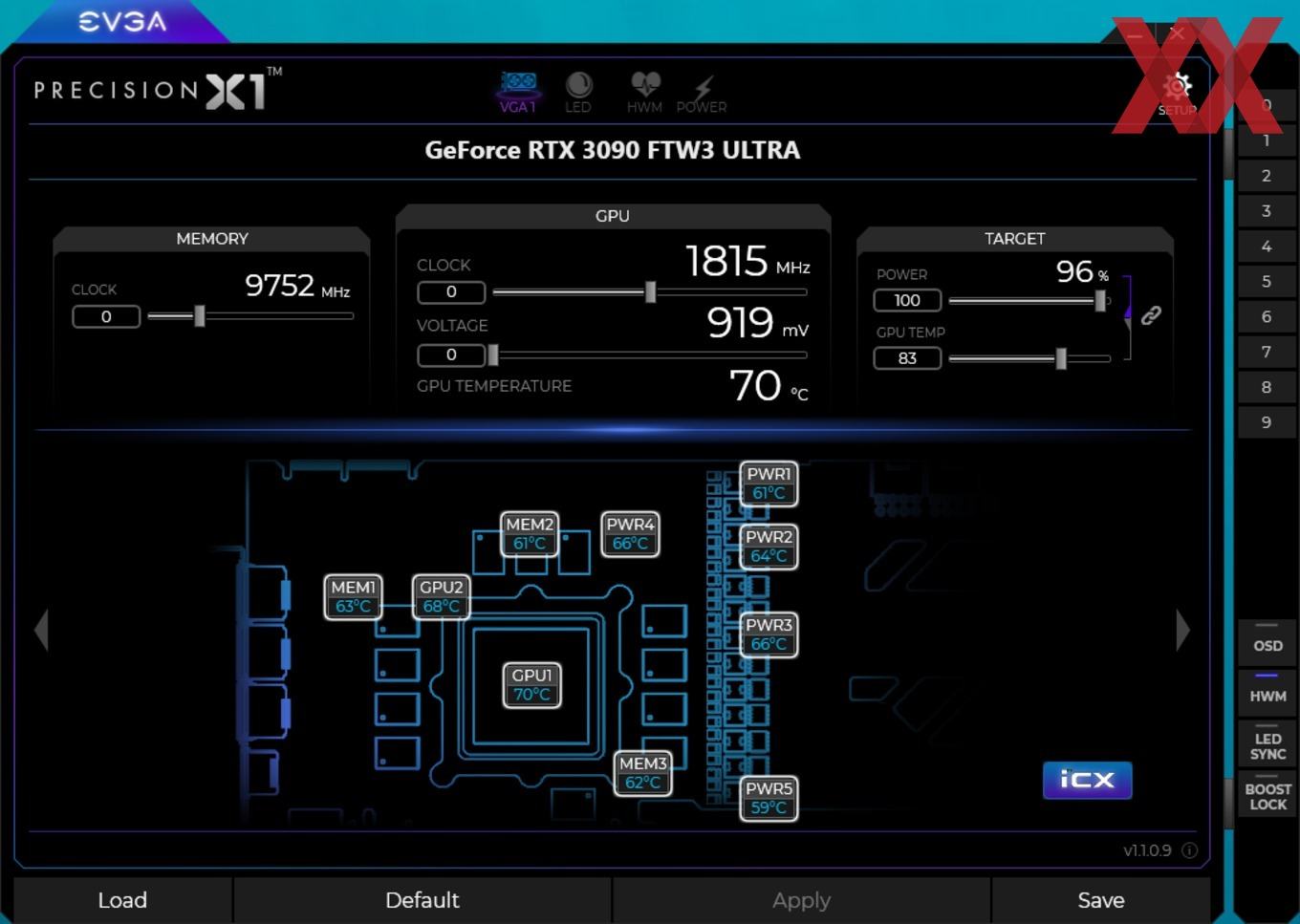Click the Apply button
Viewport: 1300px width, 924px height.
[x=801, y=900]
